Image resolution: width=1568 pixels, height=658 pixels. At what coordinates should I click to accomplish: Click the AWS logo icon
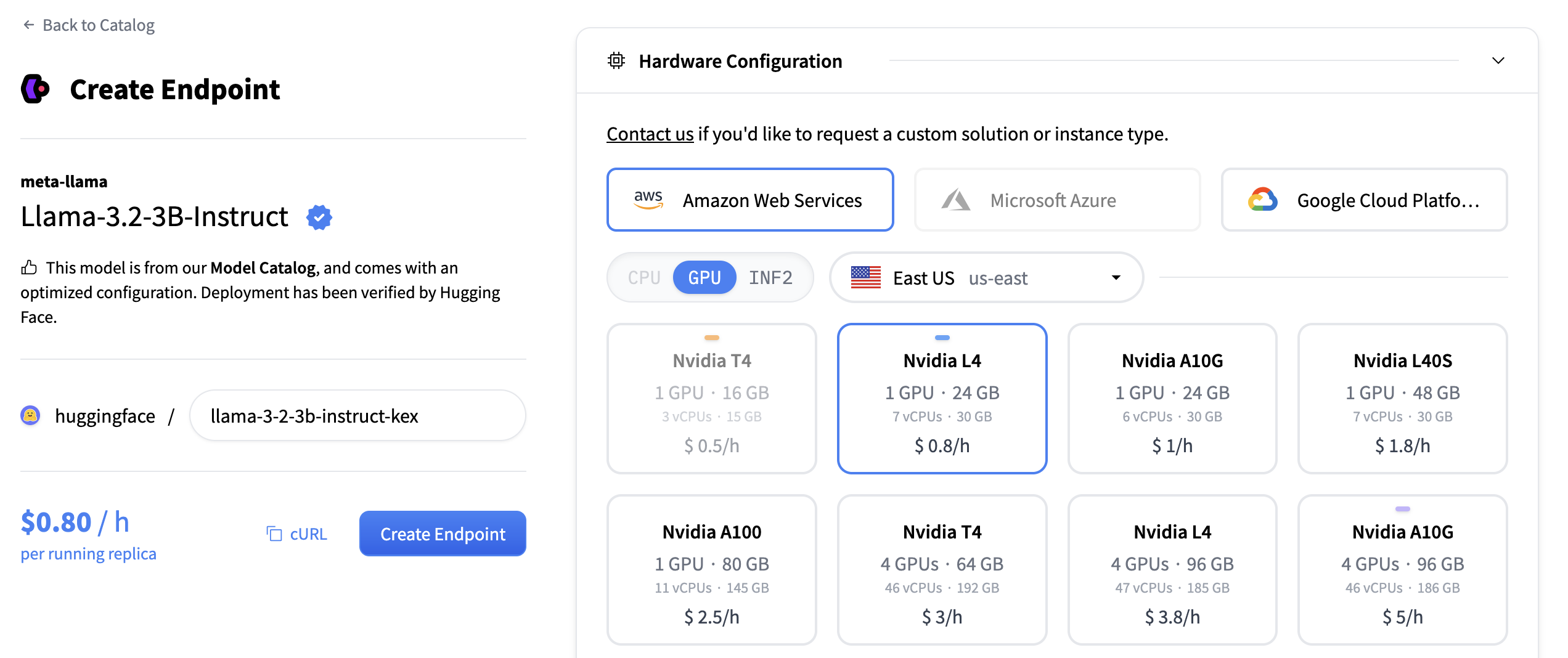648,200
